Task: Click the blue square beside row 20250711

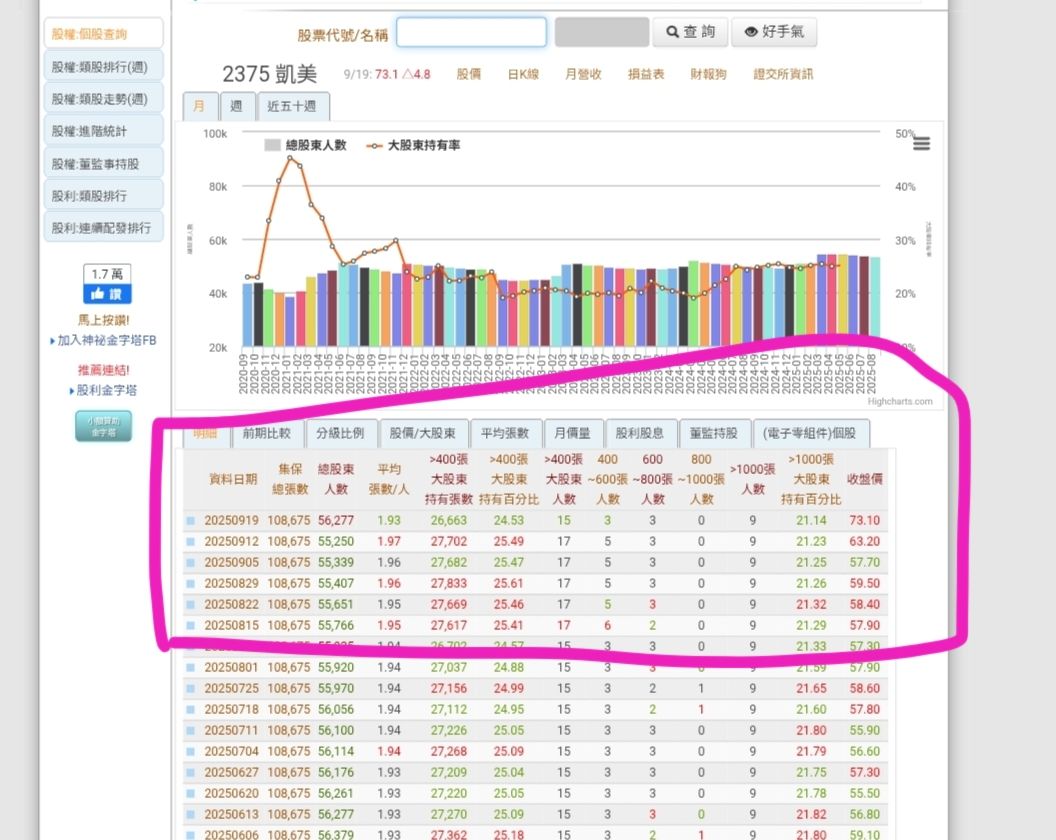Action: point(190,731)
